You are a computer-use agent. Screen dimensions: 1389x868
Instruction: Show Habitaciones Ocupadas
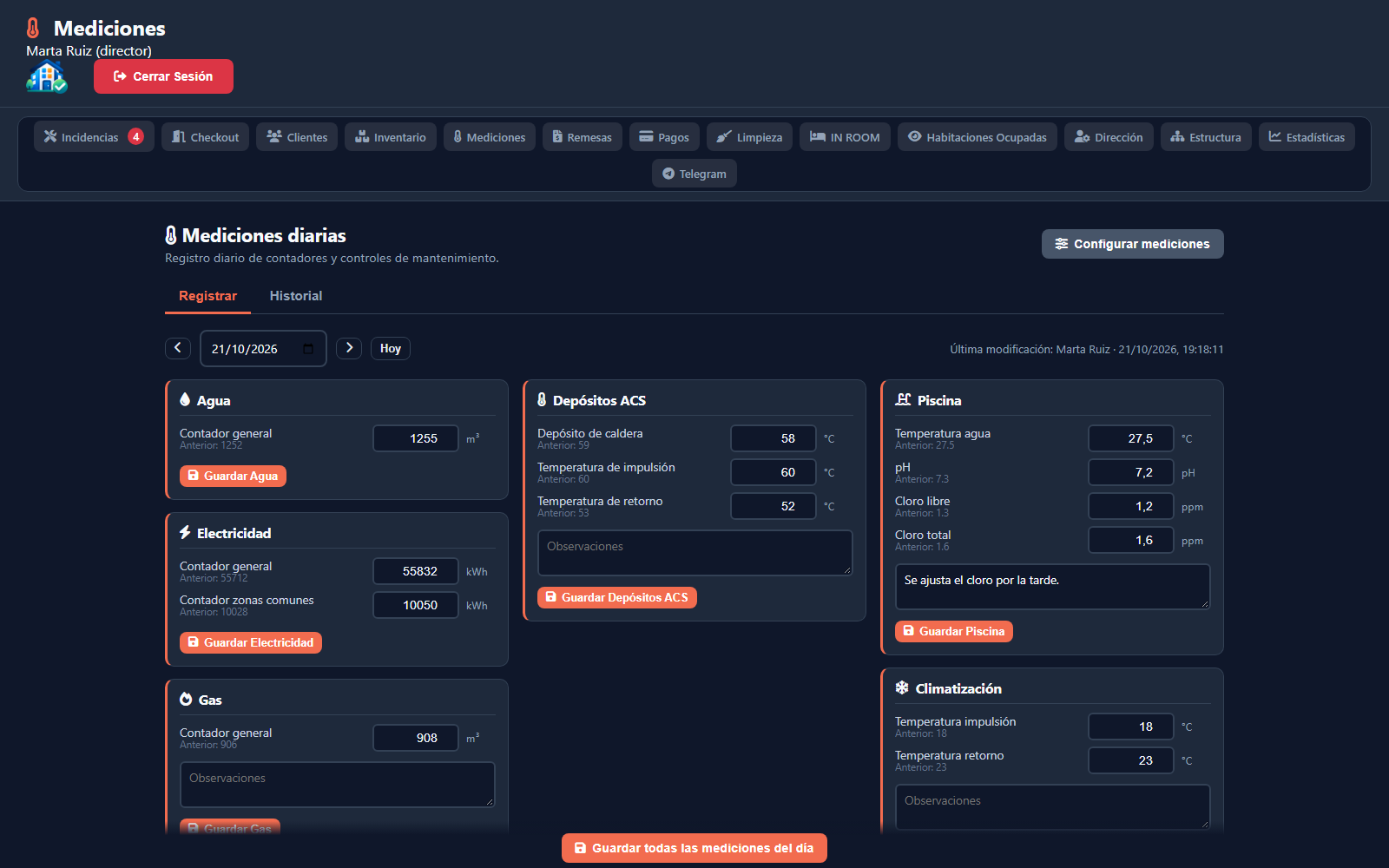(978, 137)
